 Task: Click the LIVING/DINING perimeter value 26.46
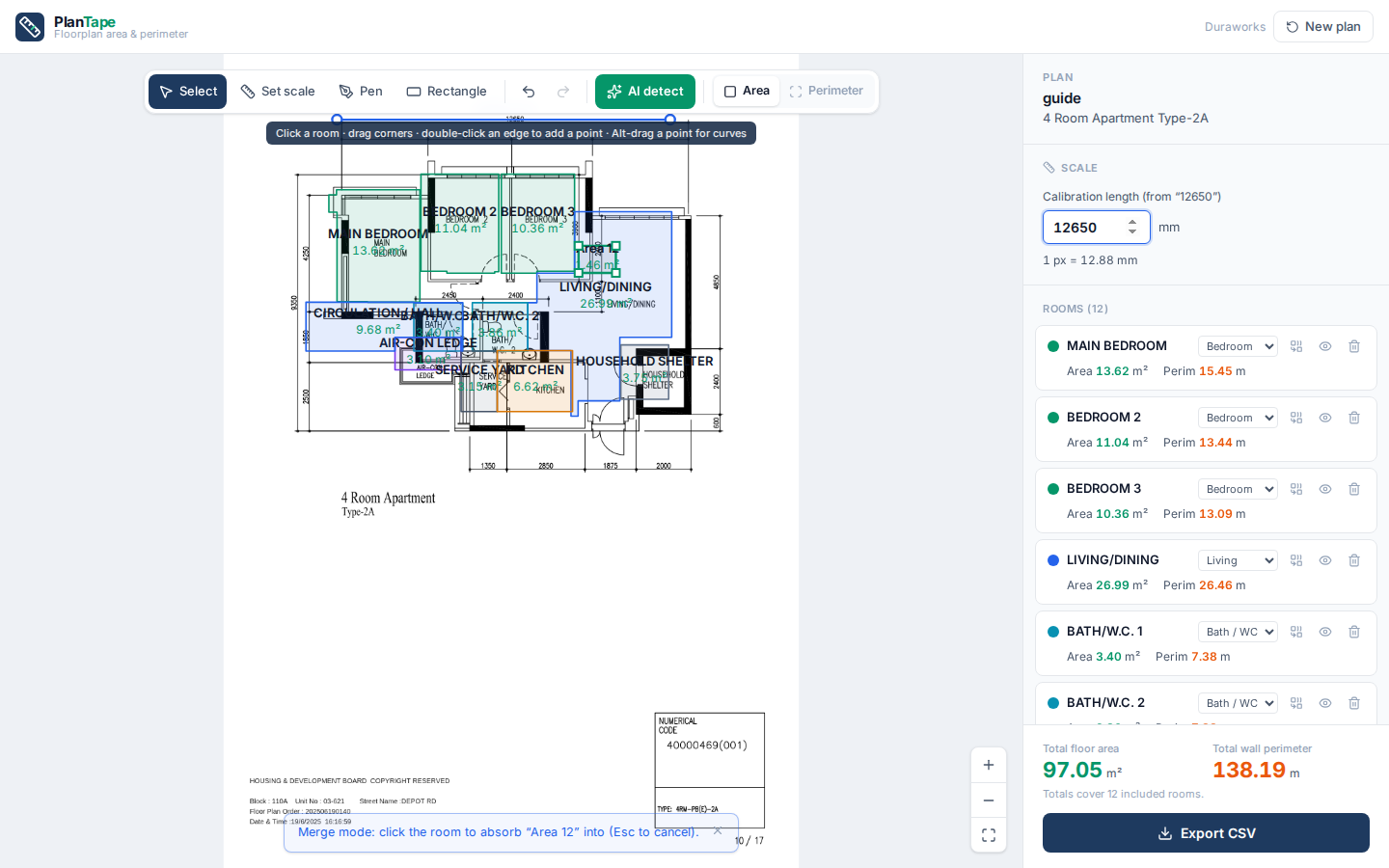pyautogui.click(x=1215, y=585)
